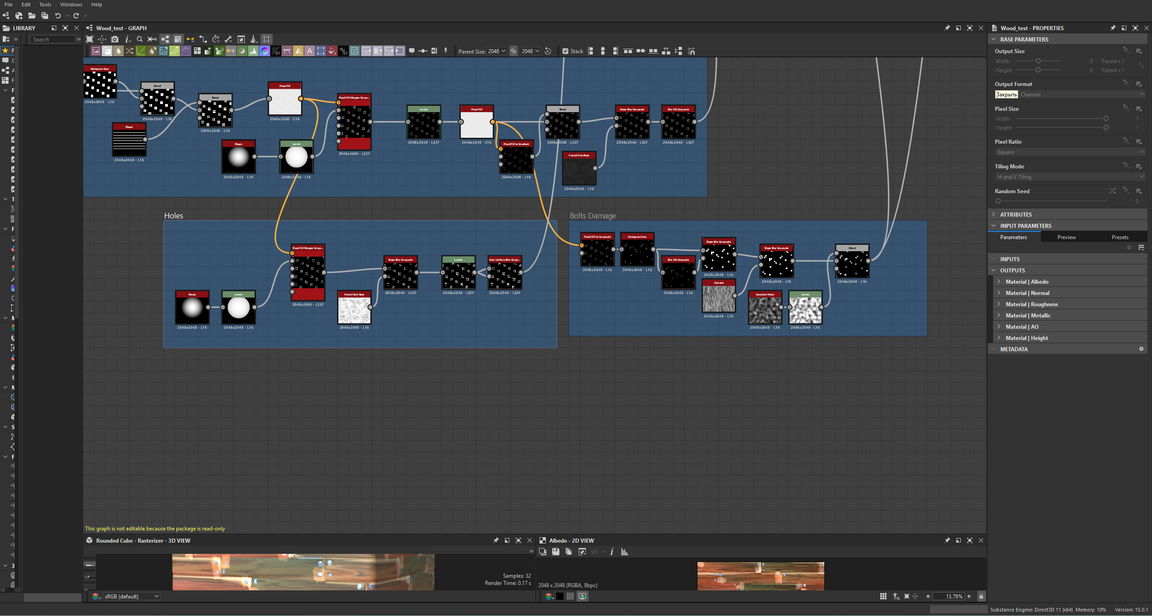Open the graph search magnifier tool
1152x616 pixels.
tap(140, 39)
